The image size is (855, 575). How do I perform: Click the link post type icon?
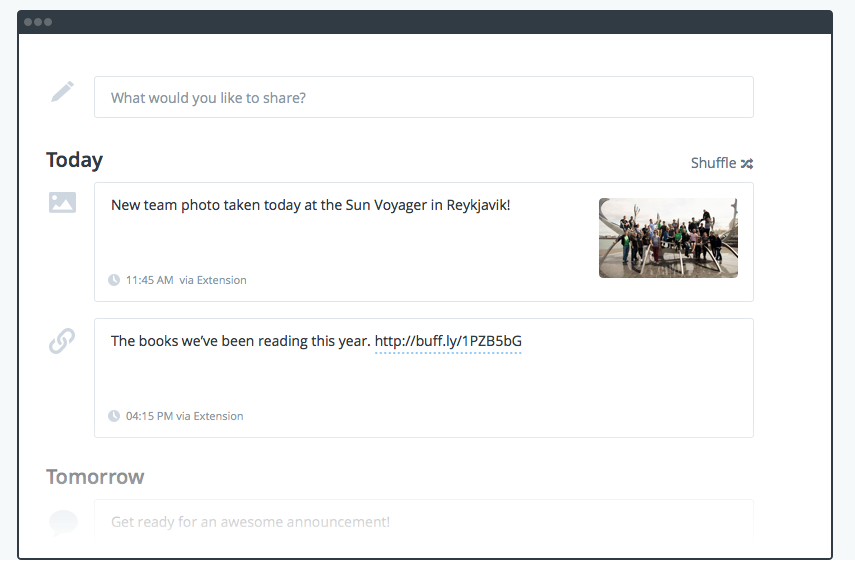point(62,341)
